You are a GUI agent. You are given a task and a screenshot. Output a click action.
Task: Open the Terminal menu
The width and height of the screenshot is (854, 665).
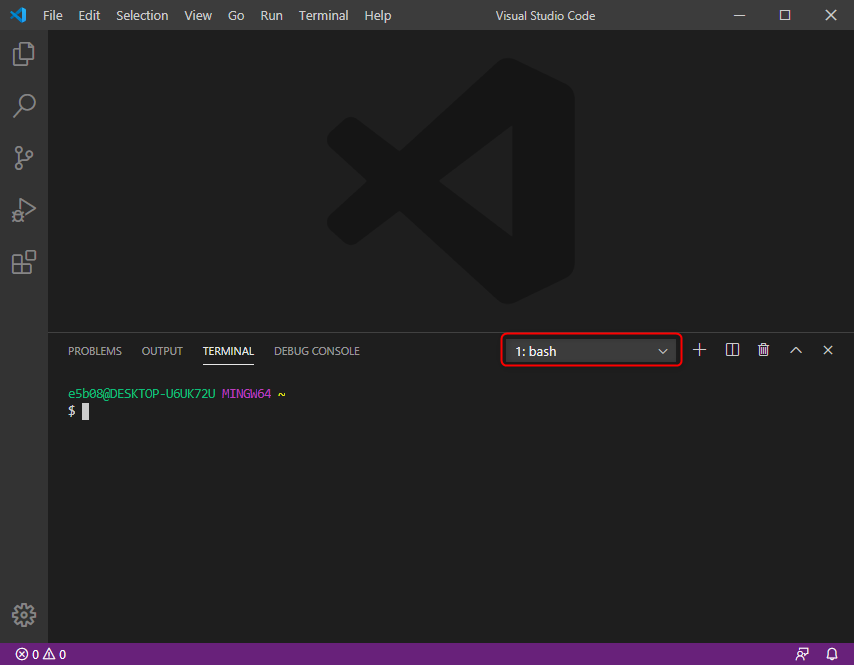(323, 15)
